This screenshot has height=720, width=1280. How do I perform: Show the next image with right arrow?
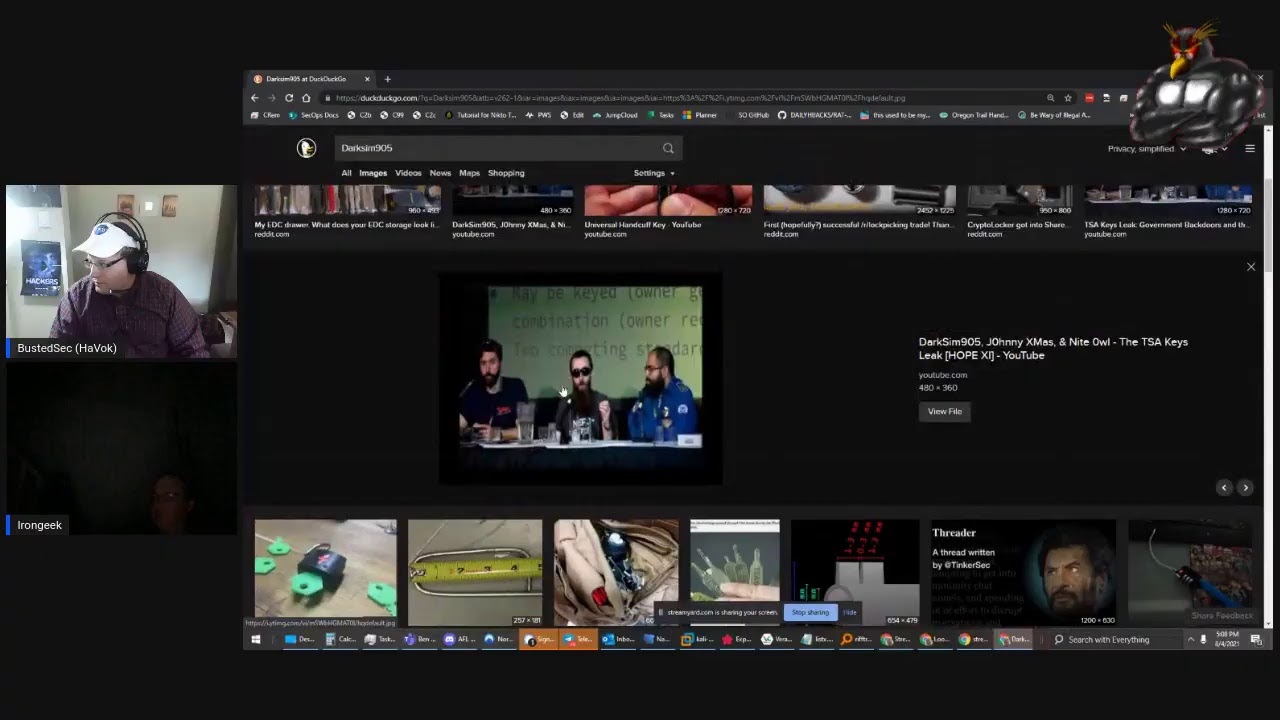pyautogui.click(x=1245, y=487)
